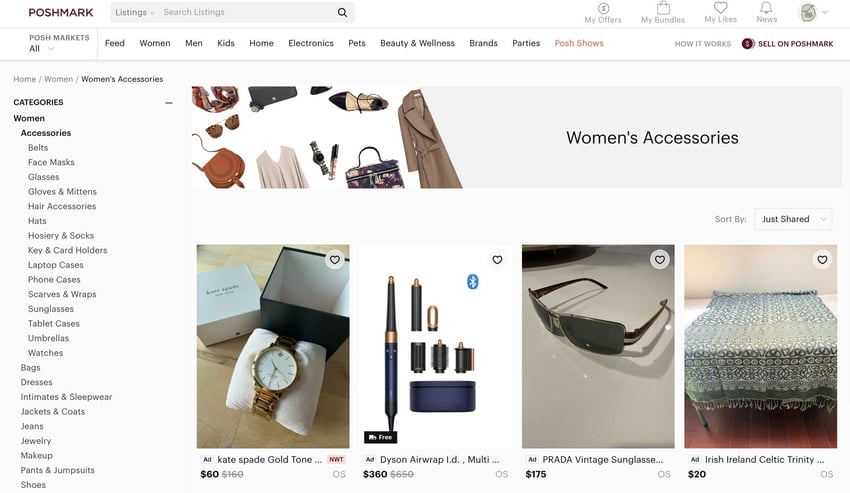Like the Dyson Airwrap listing
850x493 pixels.
click(x=497, y=260)
